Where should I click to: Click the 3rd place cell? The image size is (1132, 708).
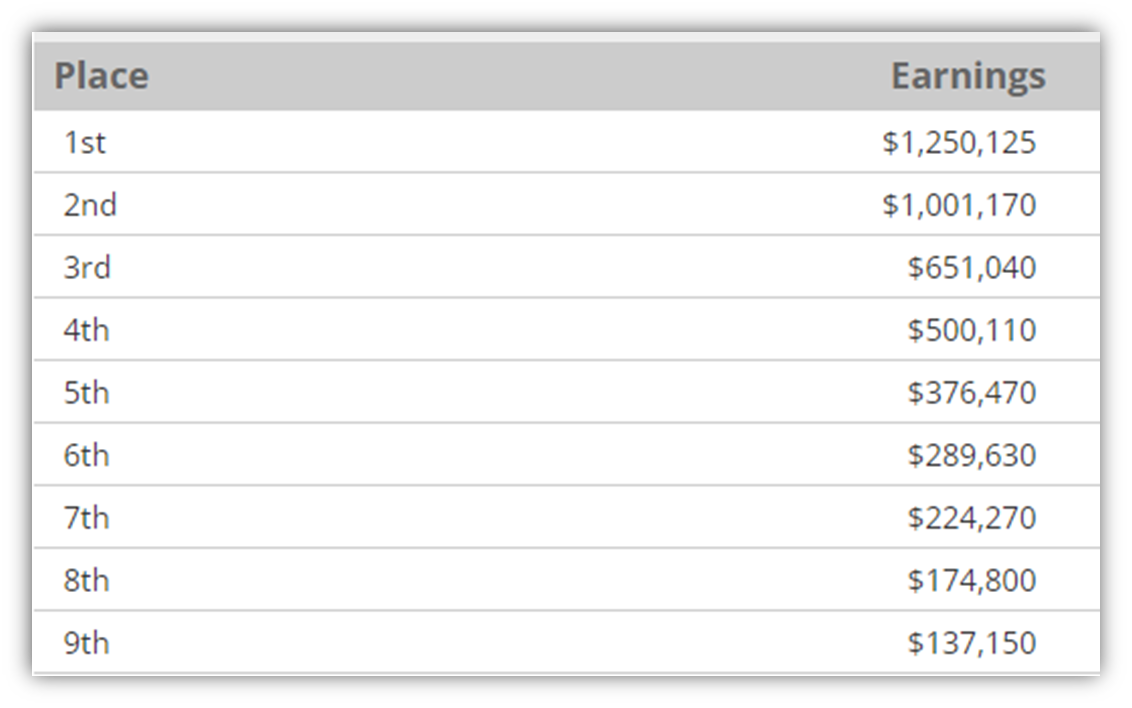tap(87, 268)
